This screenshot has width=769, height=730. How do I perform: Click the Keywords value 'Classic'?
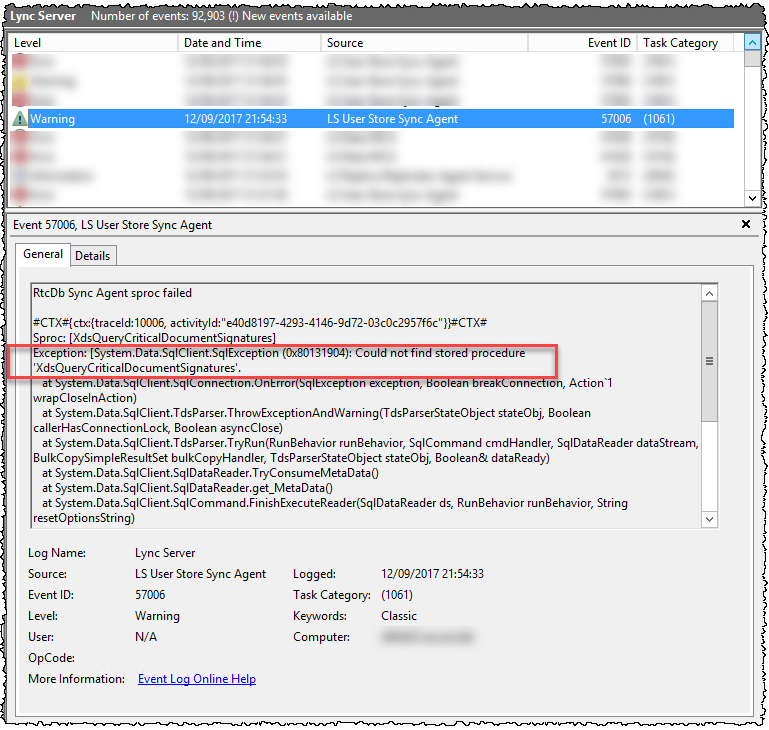pyautogui.click(x=399, y=616)
